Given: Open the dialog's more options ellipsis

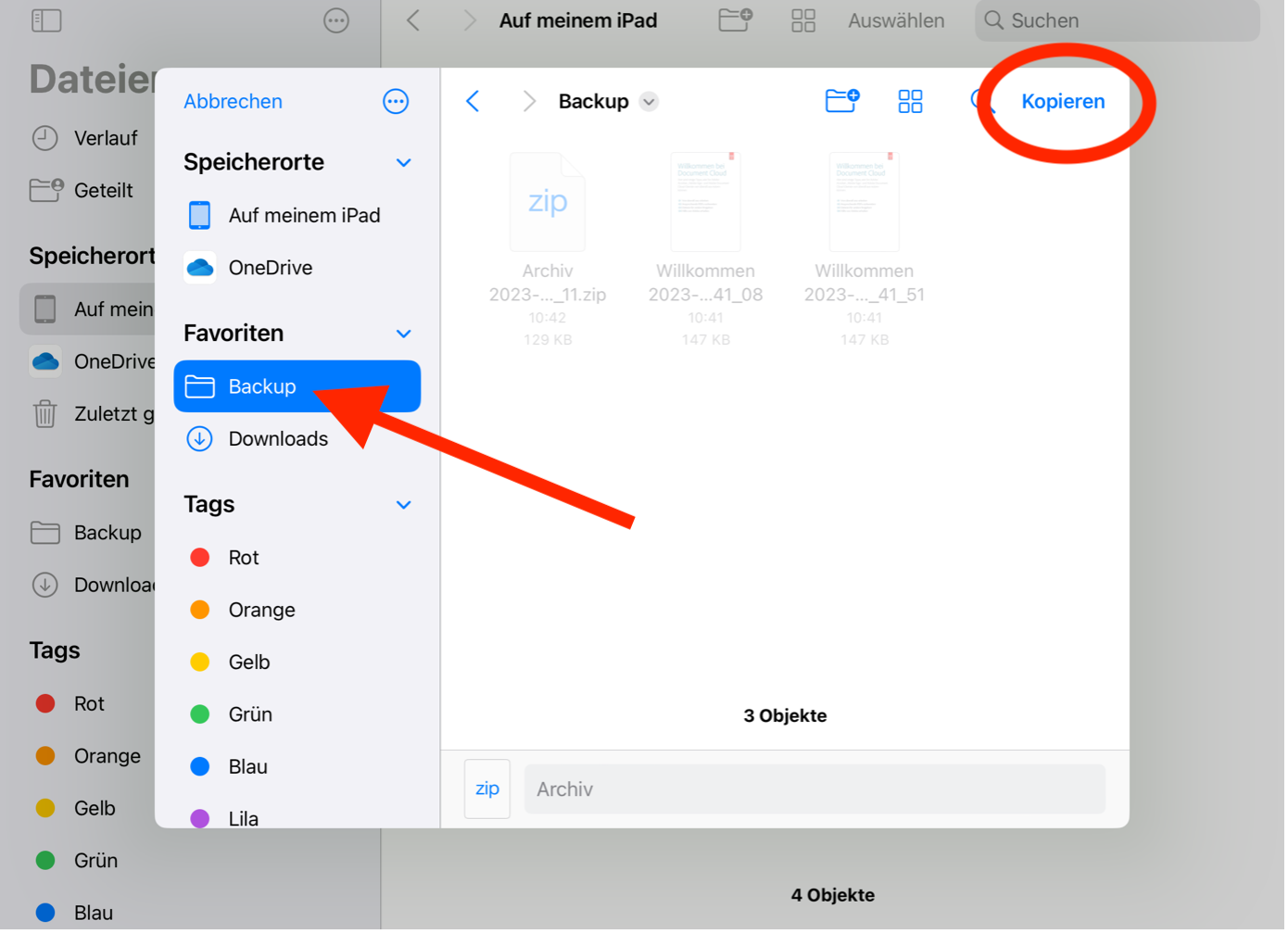Looking at the screenshot, I should 396,101.
